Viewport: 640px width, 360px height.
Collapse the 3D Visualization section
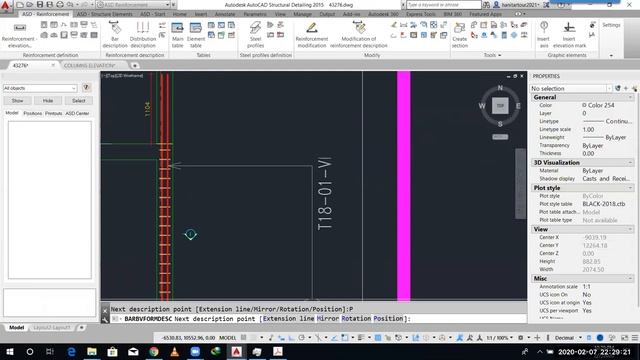(630, 162)
